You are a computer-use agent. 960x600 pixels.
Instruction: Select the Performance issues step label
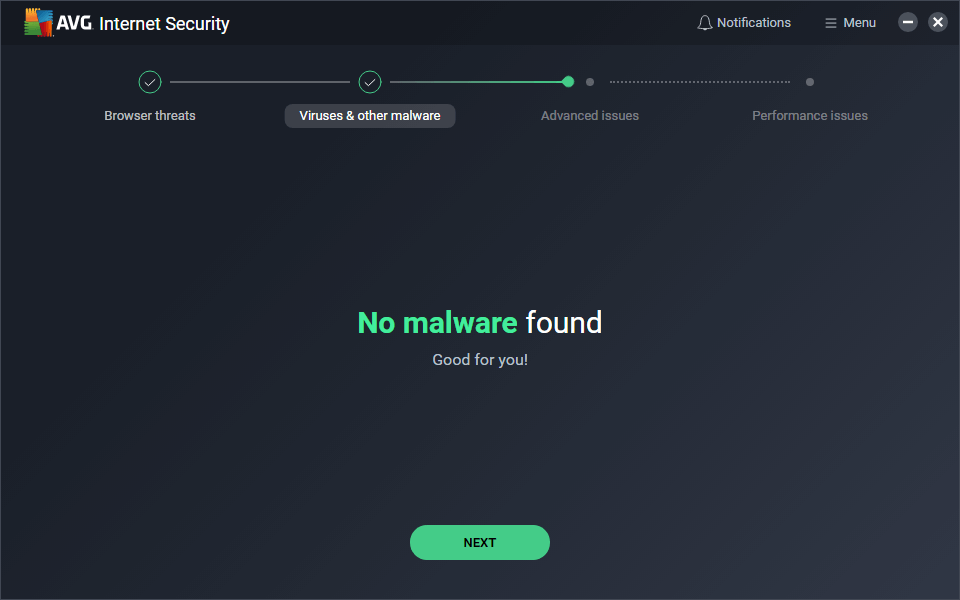click(x=810, y=116)
